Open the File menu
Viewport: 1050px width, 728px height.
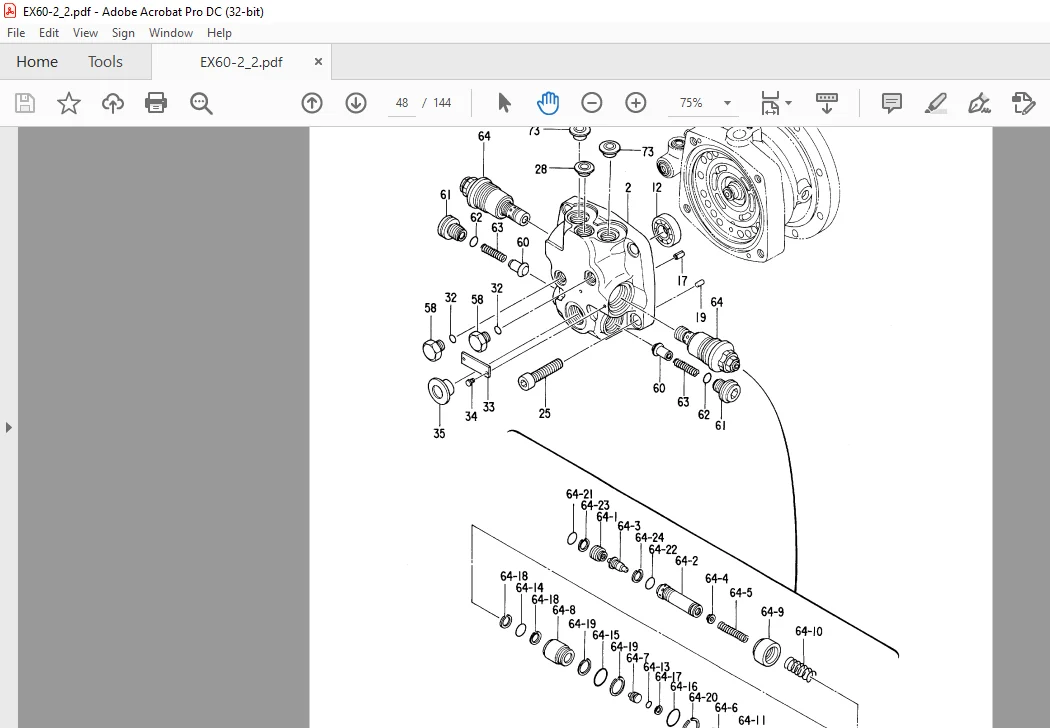pyautogui.click(x=16, y=33)
